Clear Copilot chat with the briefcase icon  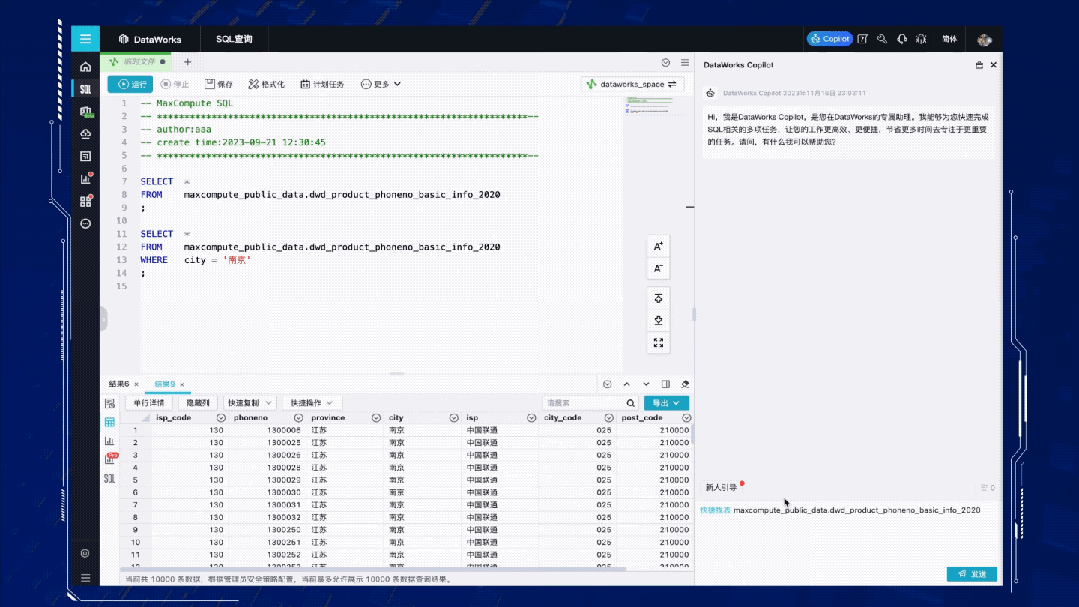click(x=979, y=65)
